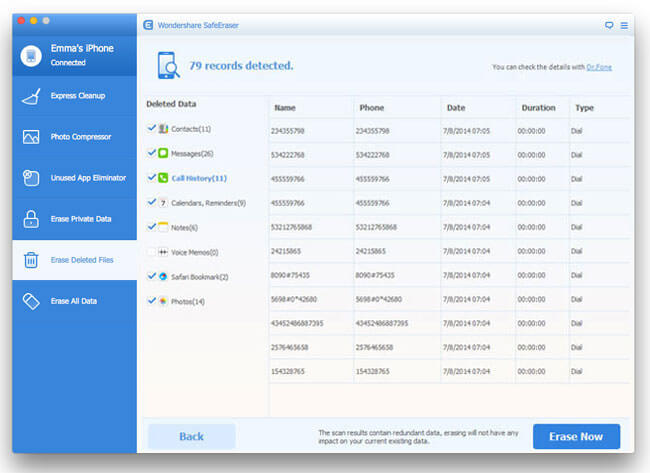Check the Voice Memos(0) checkbox
Screen dimensions: 650x473
point(152,252)
